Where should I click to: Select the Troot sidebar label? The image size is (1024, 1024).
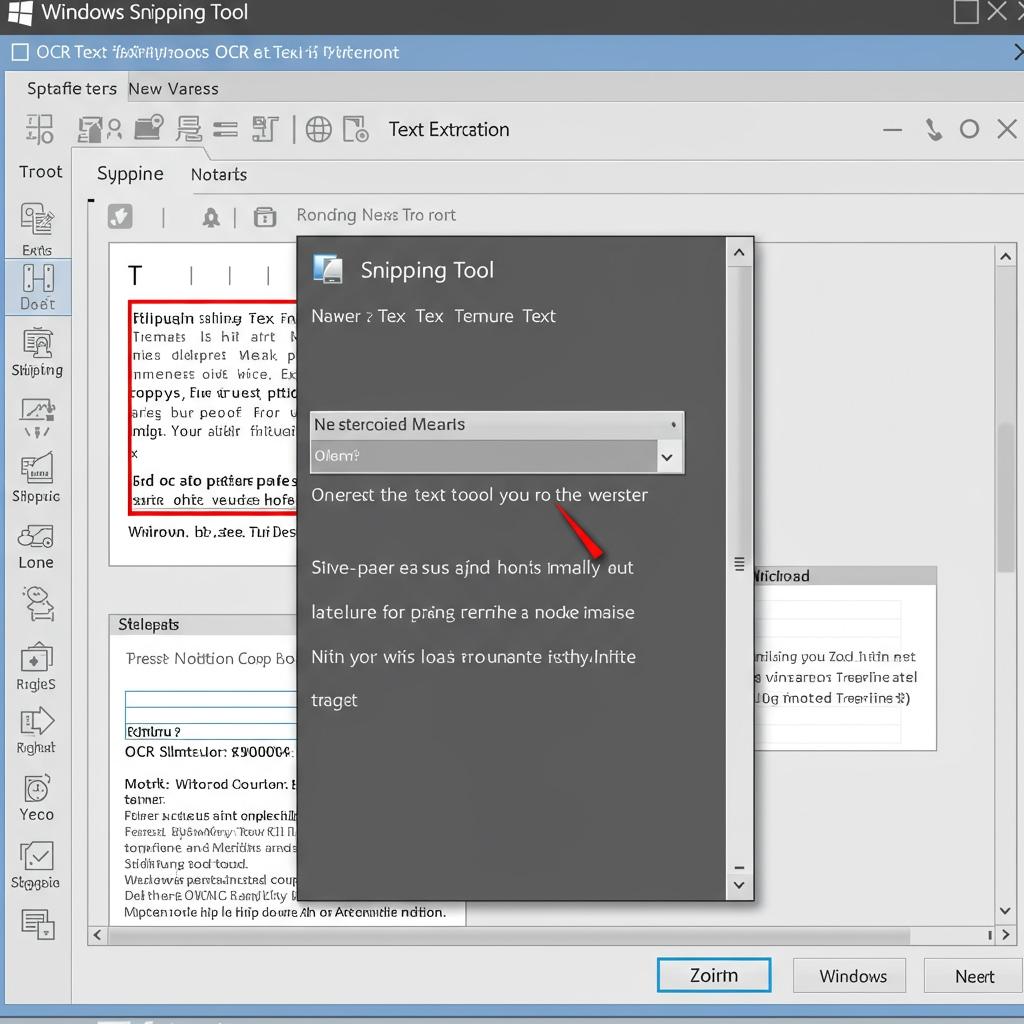[x=40, y=172]
